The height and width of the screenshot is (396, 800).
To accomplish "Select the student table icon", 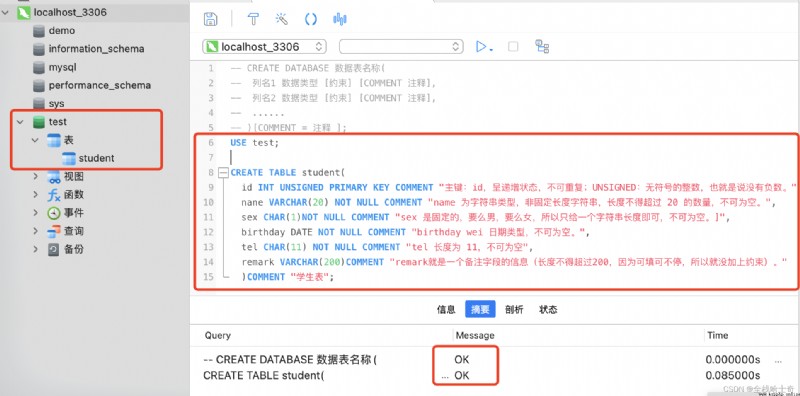I will tap(69, 158).
